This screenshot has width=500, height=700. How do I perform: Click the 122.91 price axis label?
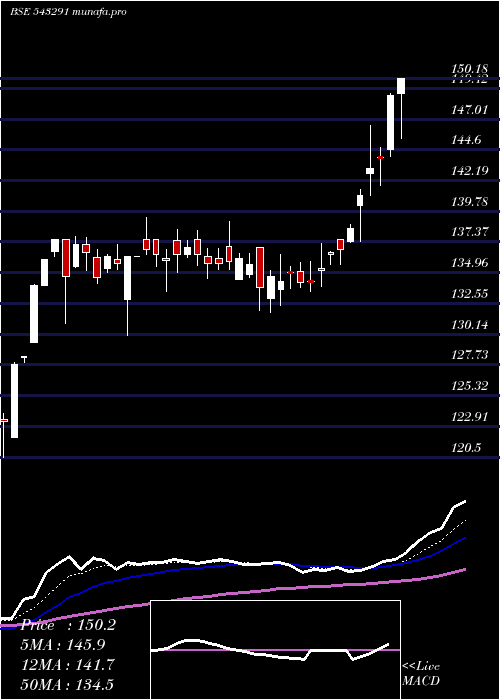(x=470, y=417)
